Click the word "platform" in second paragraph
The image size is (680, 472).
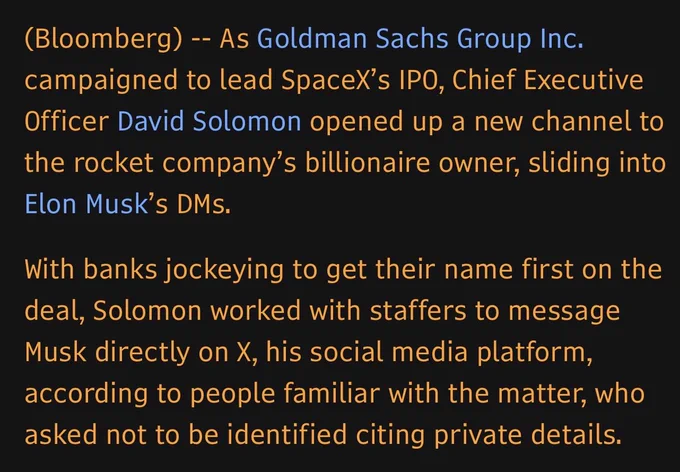point(533,353)
